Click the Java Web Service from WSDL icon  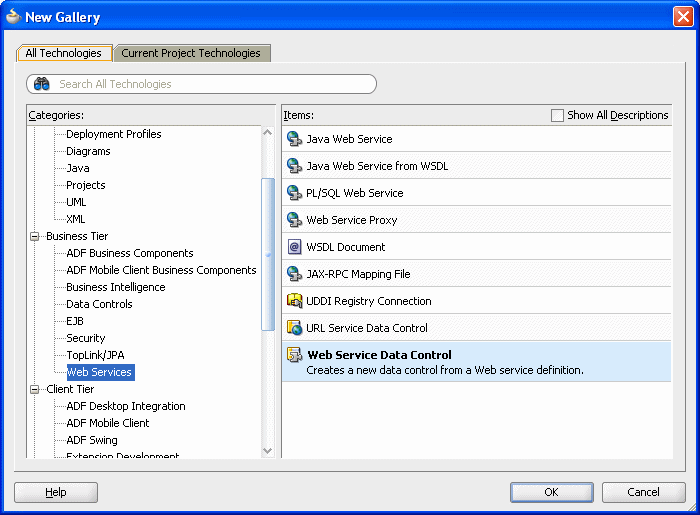(294, 166)
